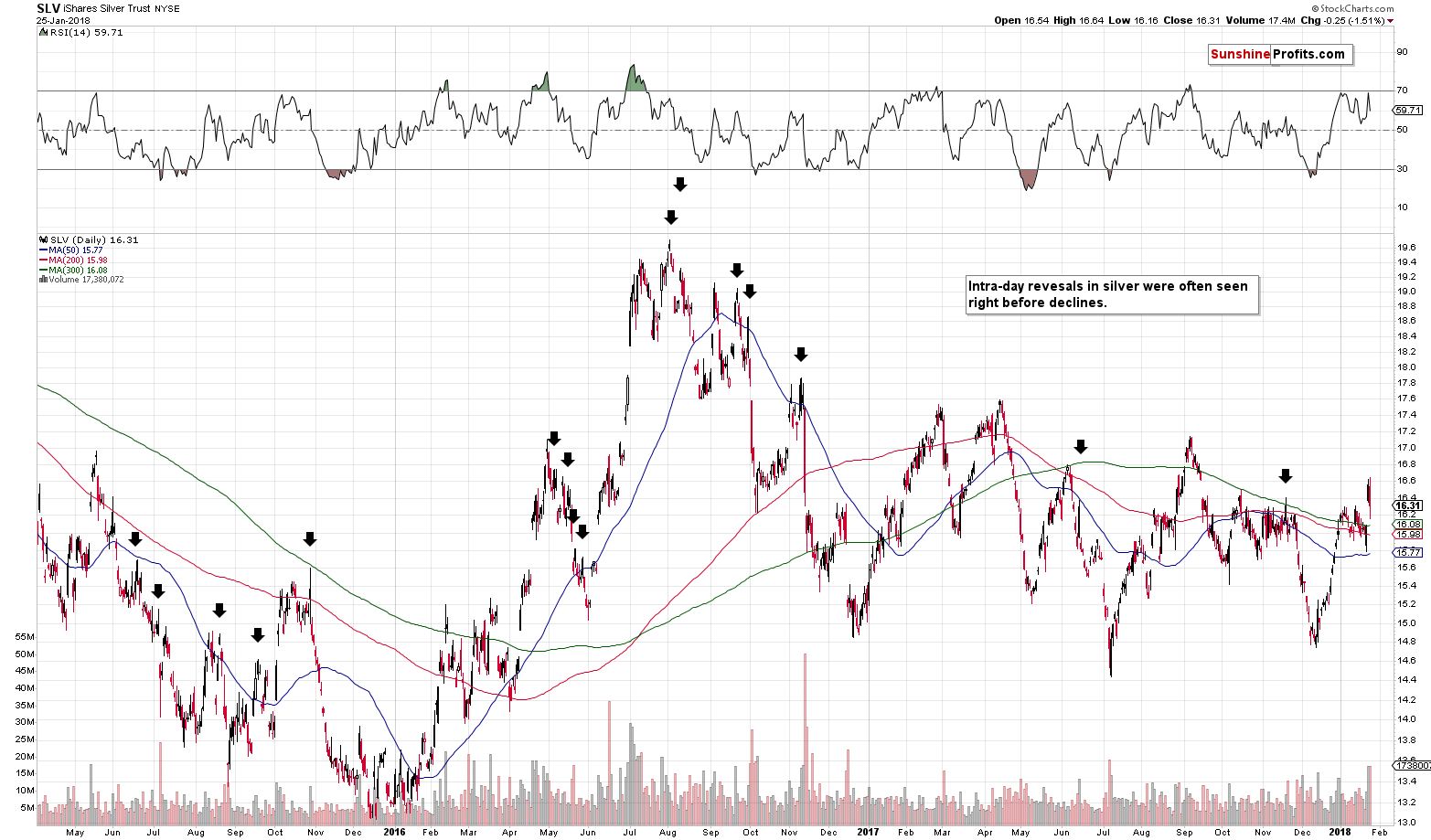Click the 'RSI(14) 59.71' label

[85, 32]
